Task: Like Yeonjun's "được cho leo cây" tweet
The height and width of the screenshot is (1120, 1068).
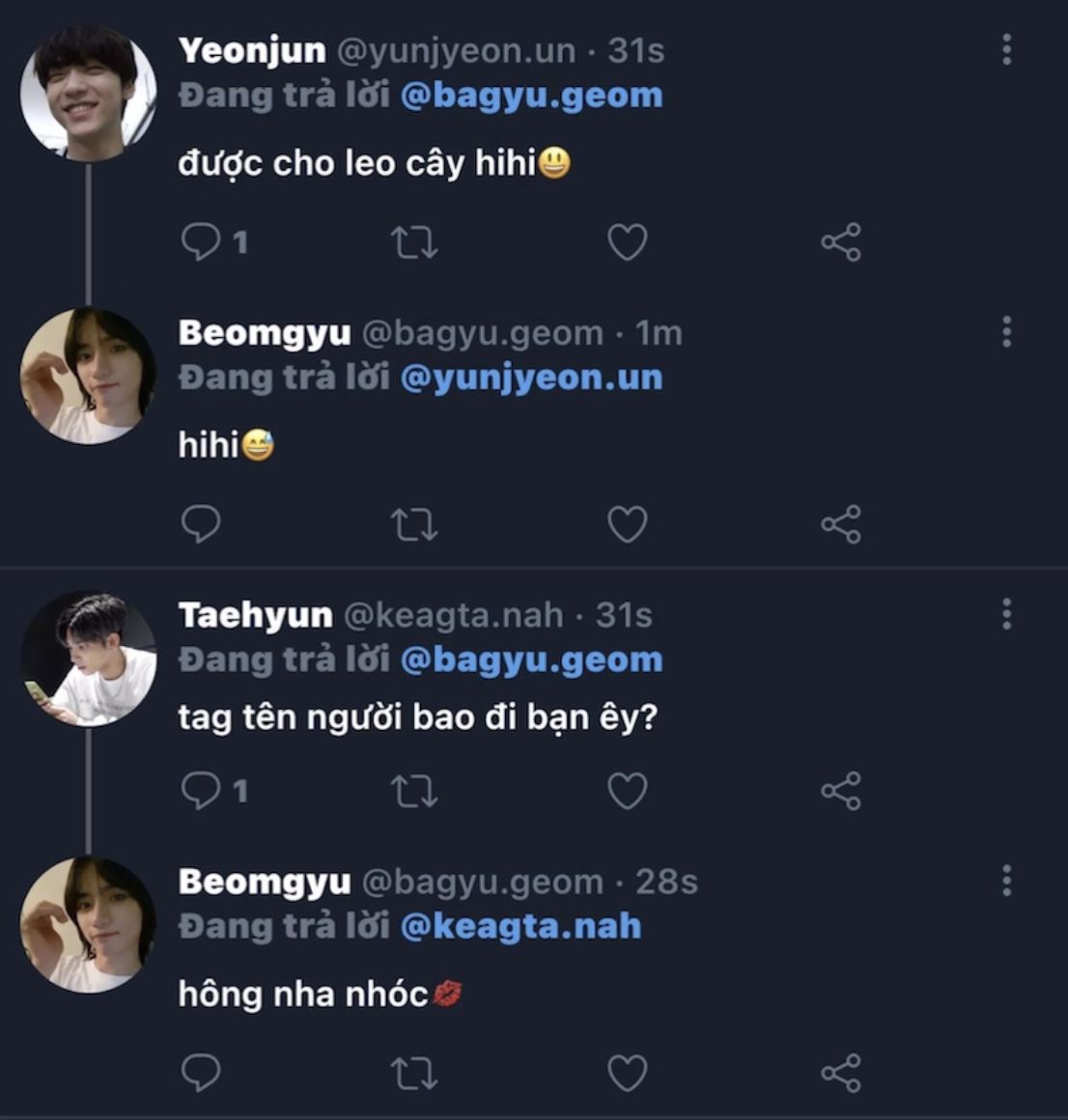Action: click(627, 242)
